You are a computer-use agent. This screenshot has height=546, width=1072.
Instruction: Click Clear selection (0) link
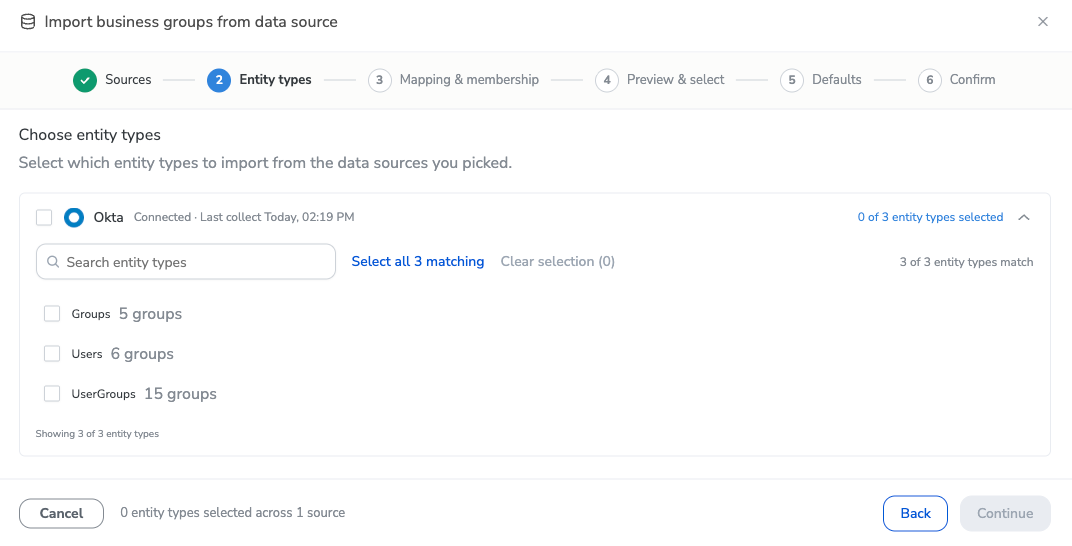[x=558, y=262]
